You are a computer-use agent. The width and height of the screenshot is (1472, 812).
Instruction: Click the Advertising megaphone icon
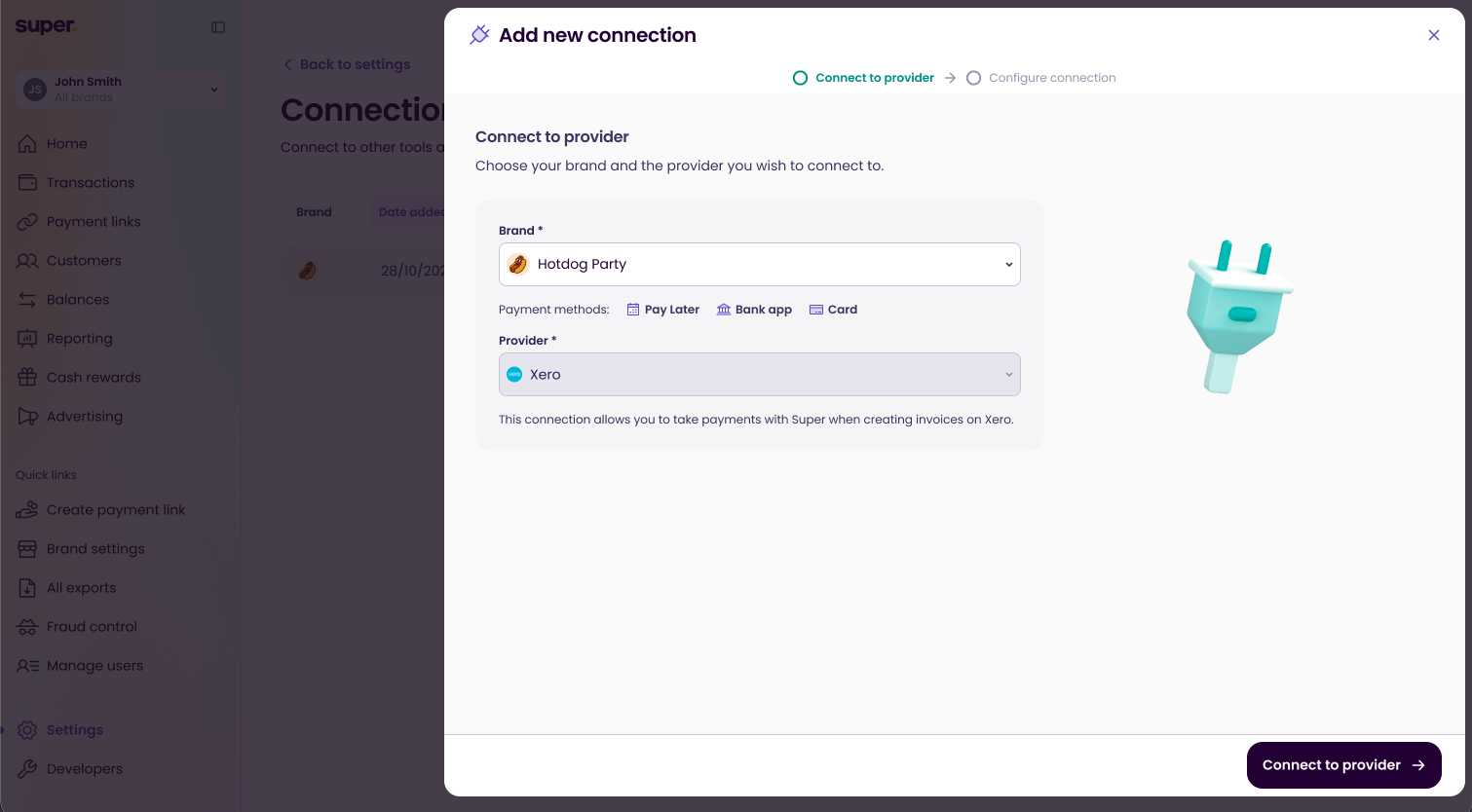(x=27, y=417)
